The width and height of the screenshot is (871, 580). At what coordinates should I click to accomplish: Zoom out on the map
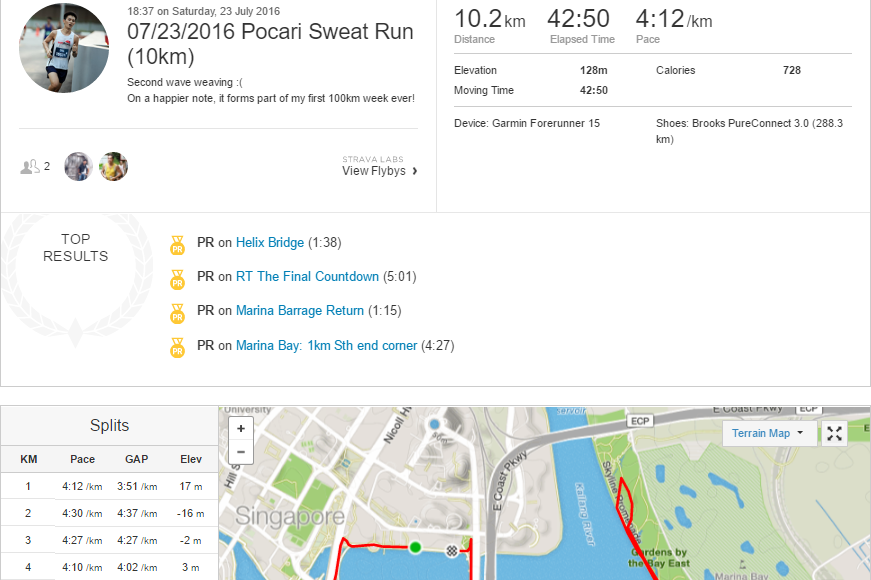[241, 452]
